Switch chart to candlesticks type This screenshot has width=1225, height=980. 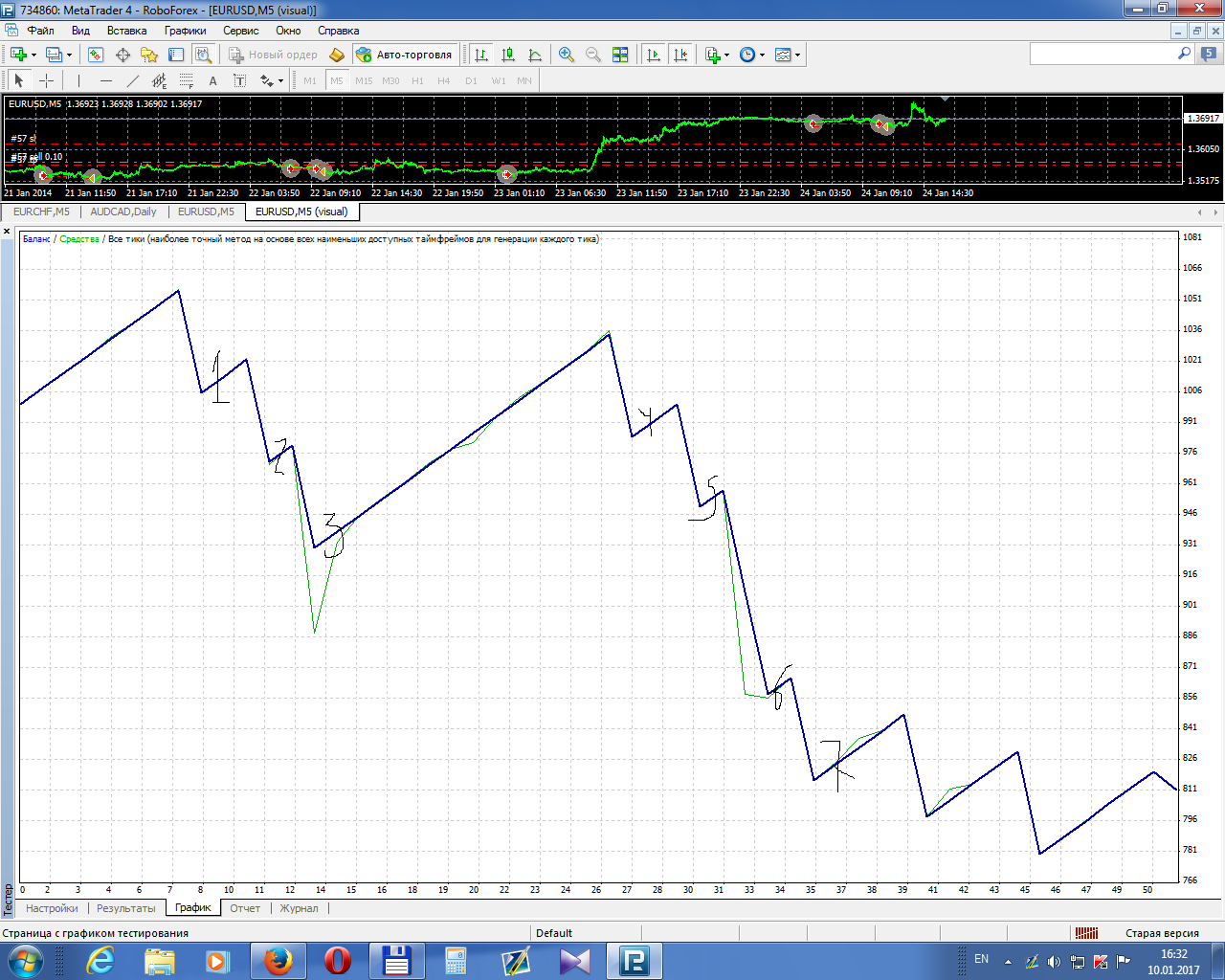click(x=508, y=55)
